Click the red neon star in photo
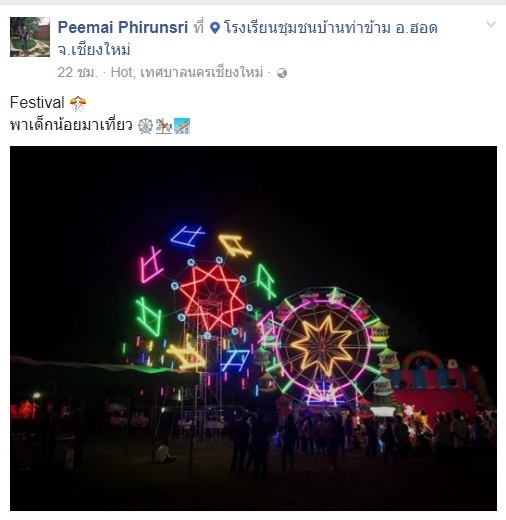The height and width of the screenshot is (520, 506). pyautogui.click(x=211, y=297)
